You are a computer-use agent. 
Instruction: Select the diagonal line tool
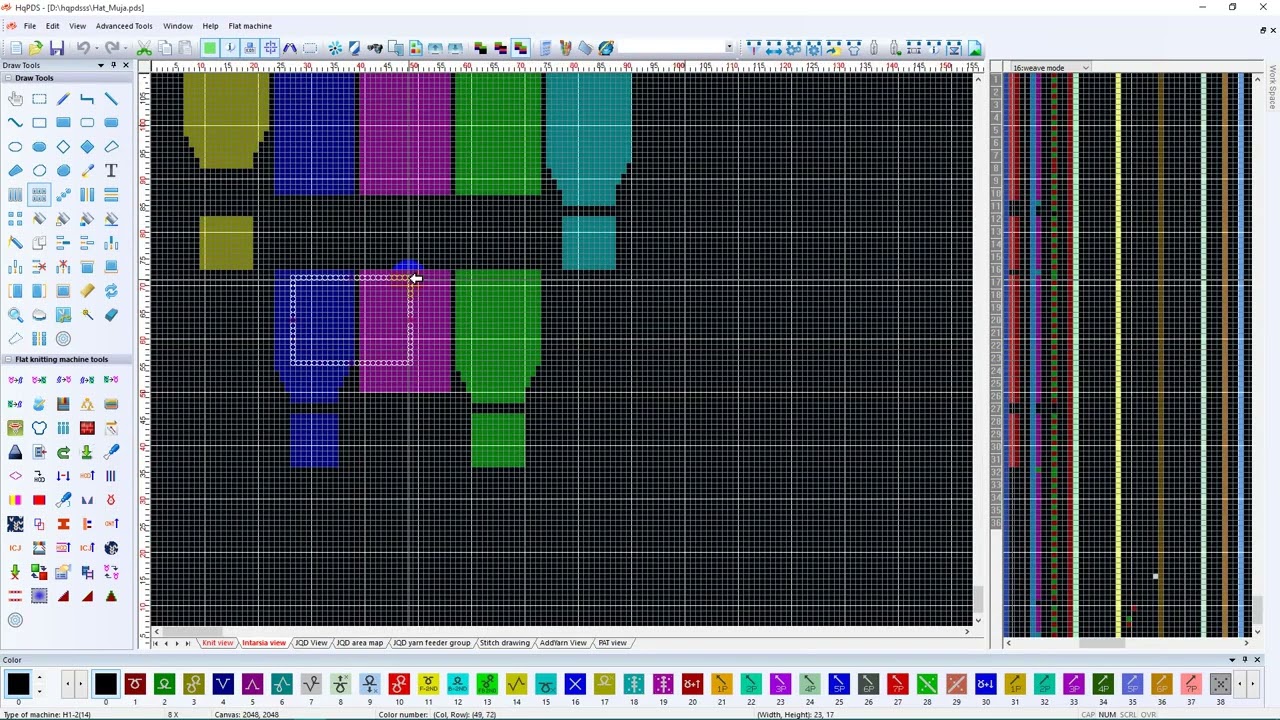coord(111,98)
